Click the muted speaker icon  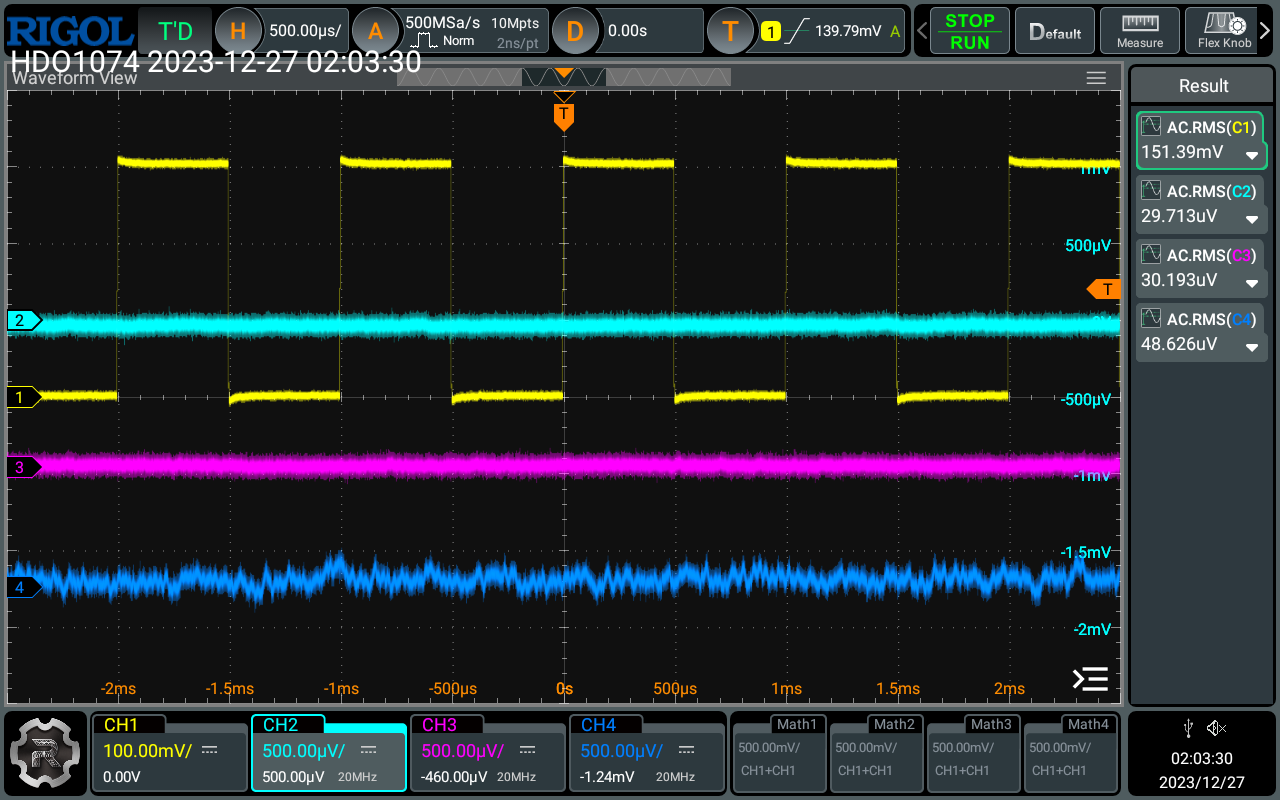pyautogui.click(x=1217, y=728)
